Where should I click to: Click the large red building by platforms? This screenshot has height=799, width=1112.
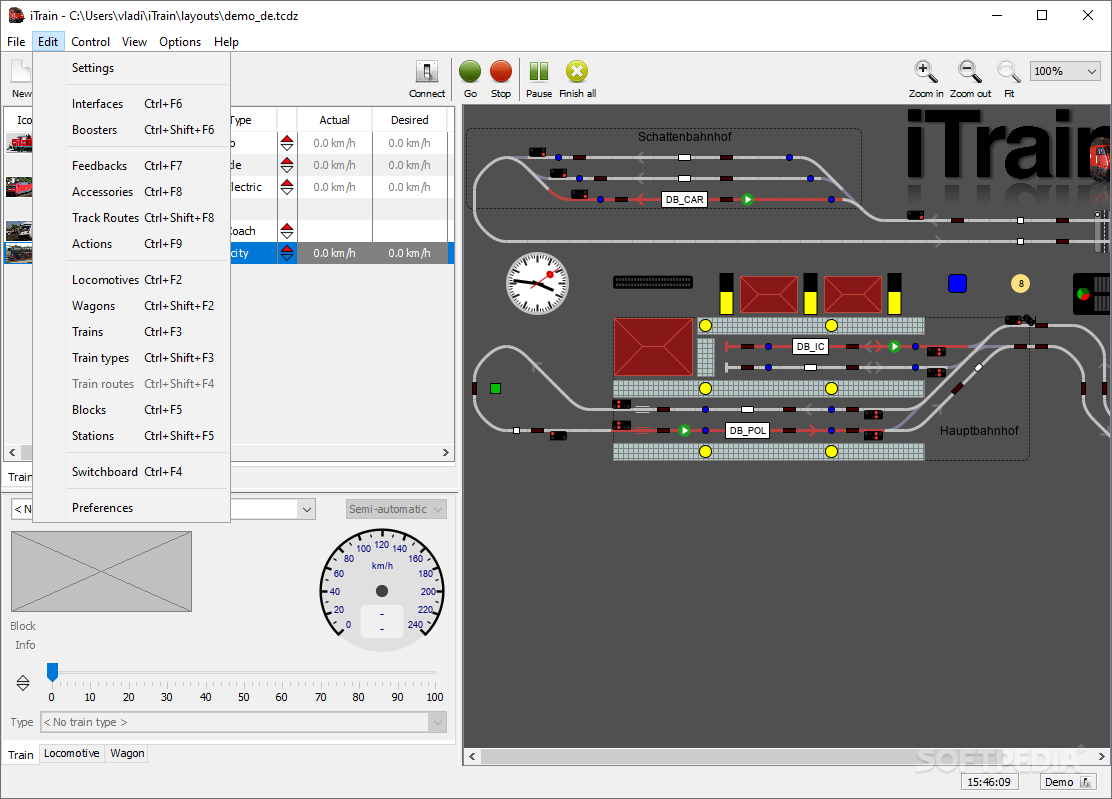[653, 347]
